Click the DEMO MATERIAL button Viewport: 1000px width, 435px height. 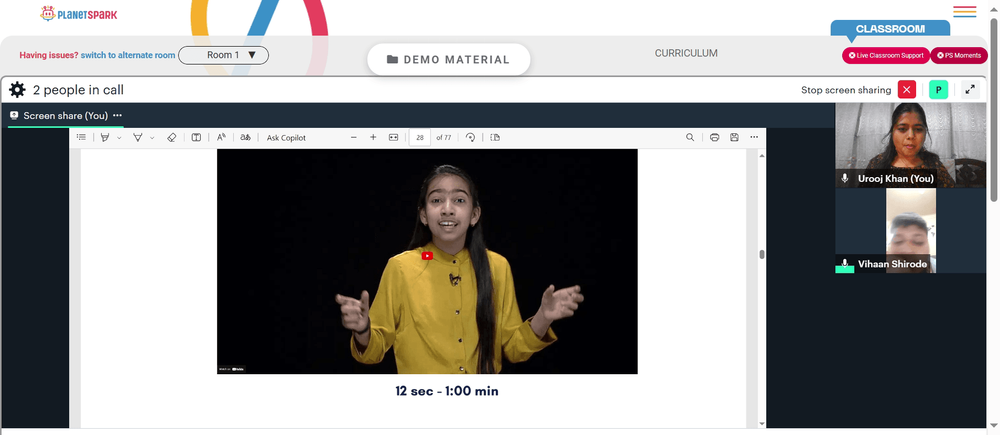coord(449,59)
